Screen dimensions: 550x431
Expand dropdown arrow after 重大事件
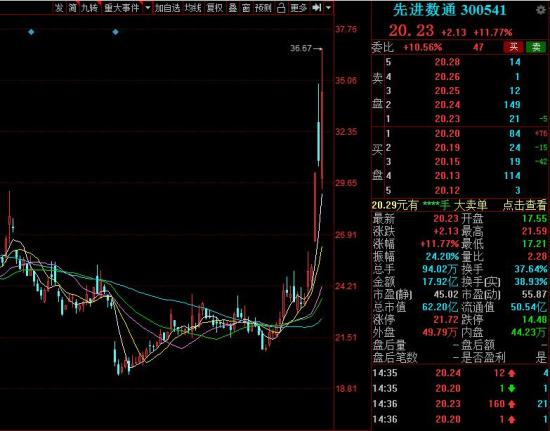coord(148,8)
